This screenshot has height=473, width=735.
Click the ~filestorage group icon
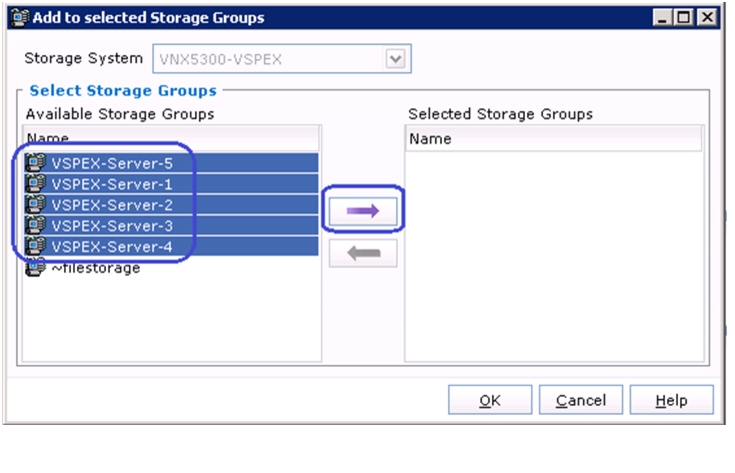point(36,267)
